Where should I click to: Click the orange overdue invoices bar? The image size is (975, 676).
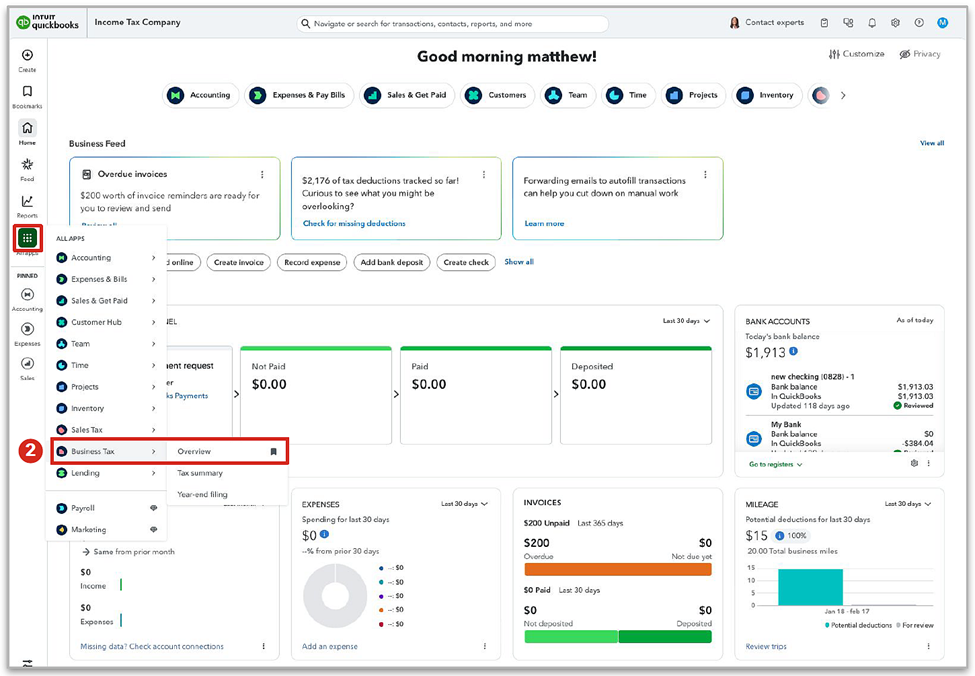pyautogui.click(x=617, y=569)
